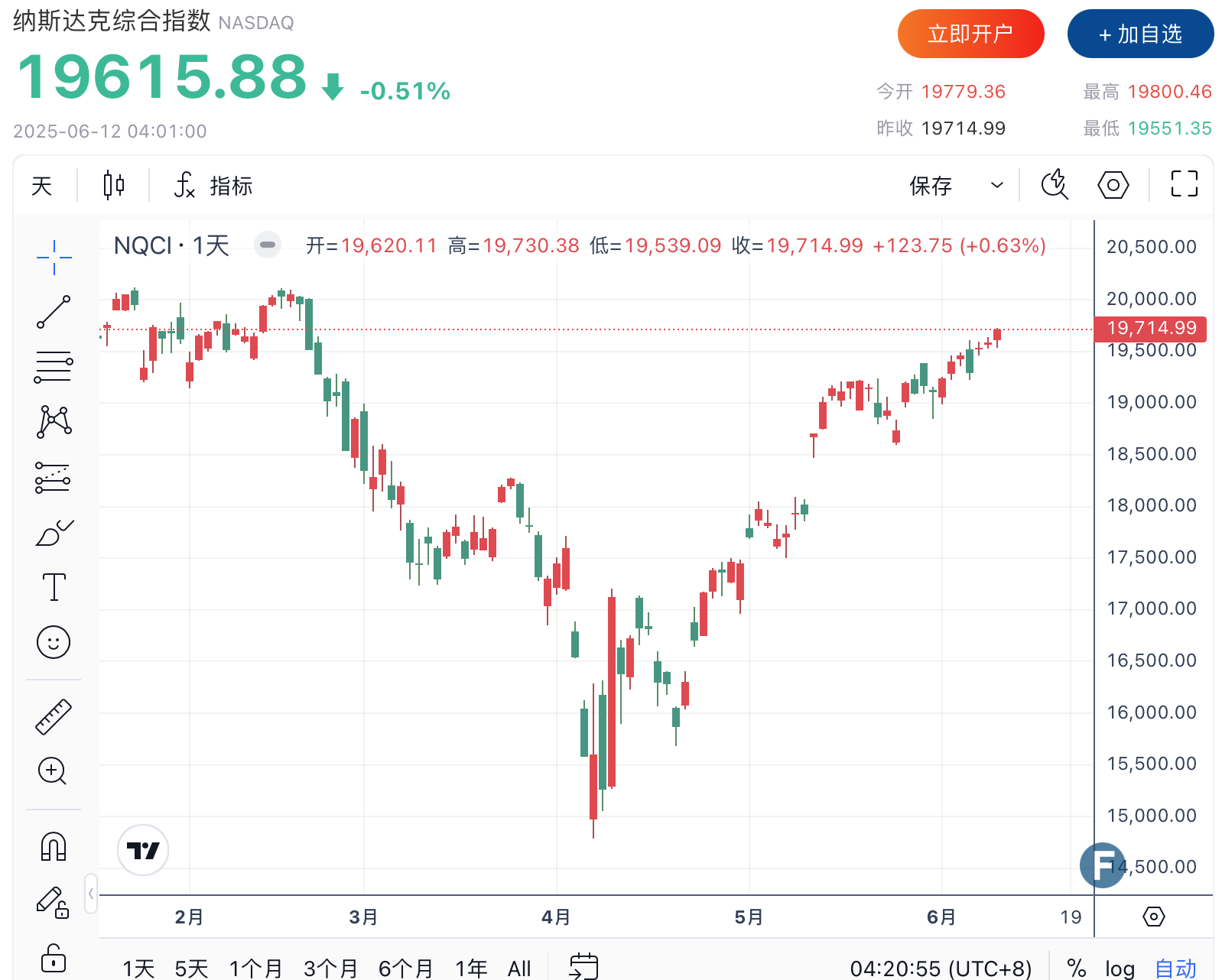Select the brush drawing tool
The height and width of the screenshot is (980, 1222).
tap(54, 533)
